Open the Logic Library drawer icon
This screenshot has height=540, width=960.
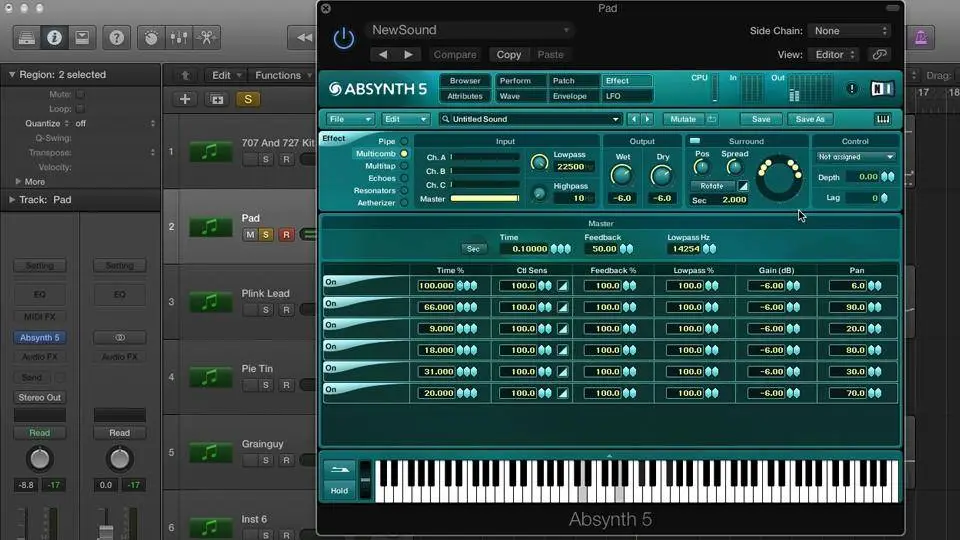click(27, 38)
